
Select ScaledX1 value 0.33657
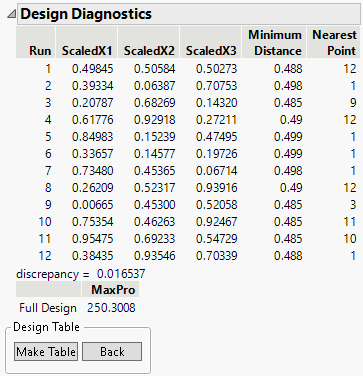click(x=93, y=154)
